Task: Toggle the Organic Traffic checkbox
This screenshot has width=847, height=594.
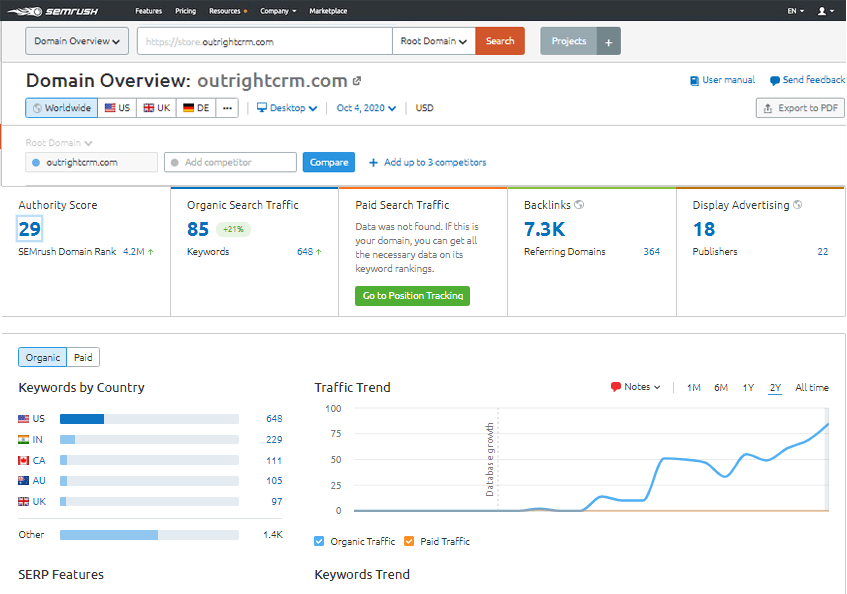Action: [319, 541]
